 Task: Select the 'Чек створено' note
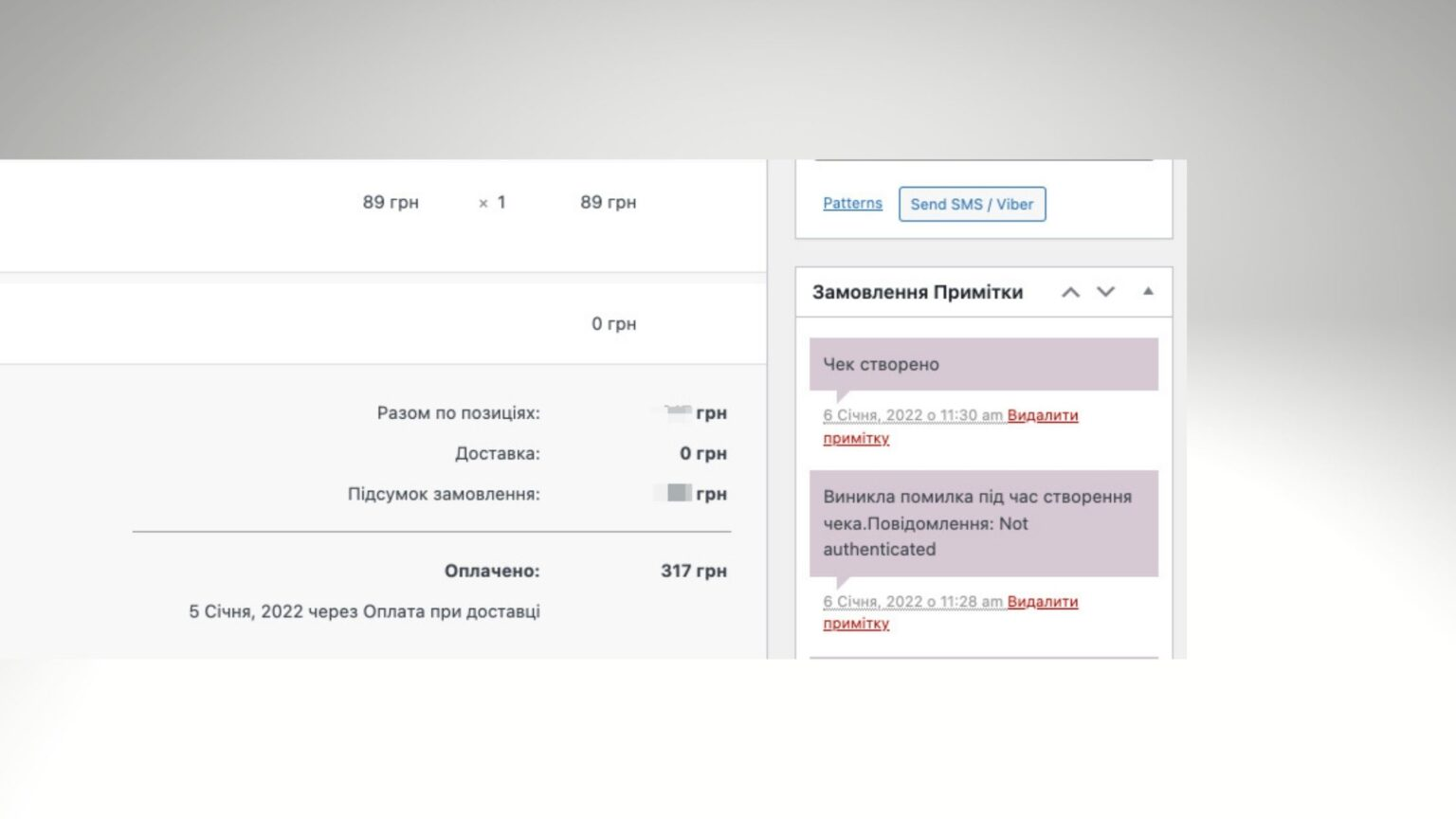pyautogui.click(x=984, y=364)
